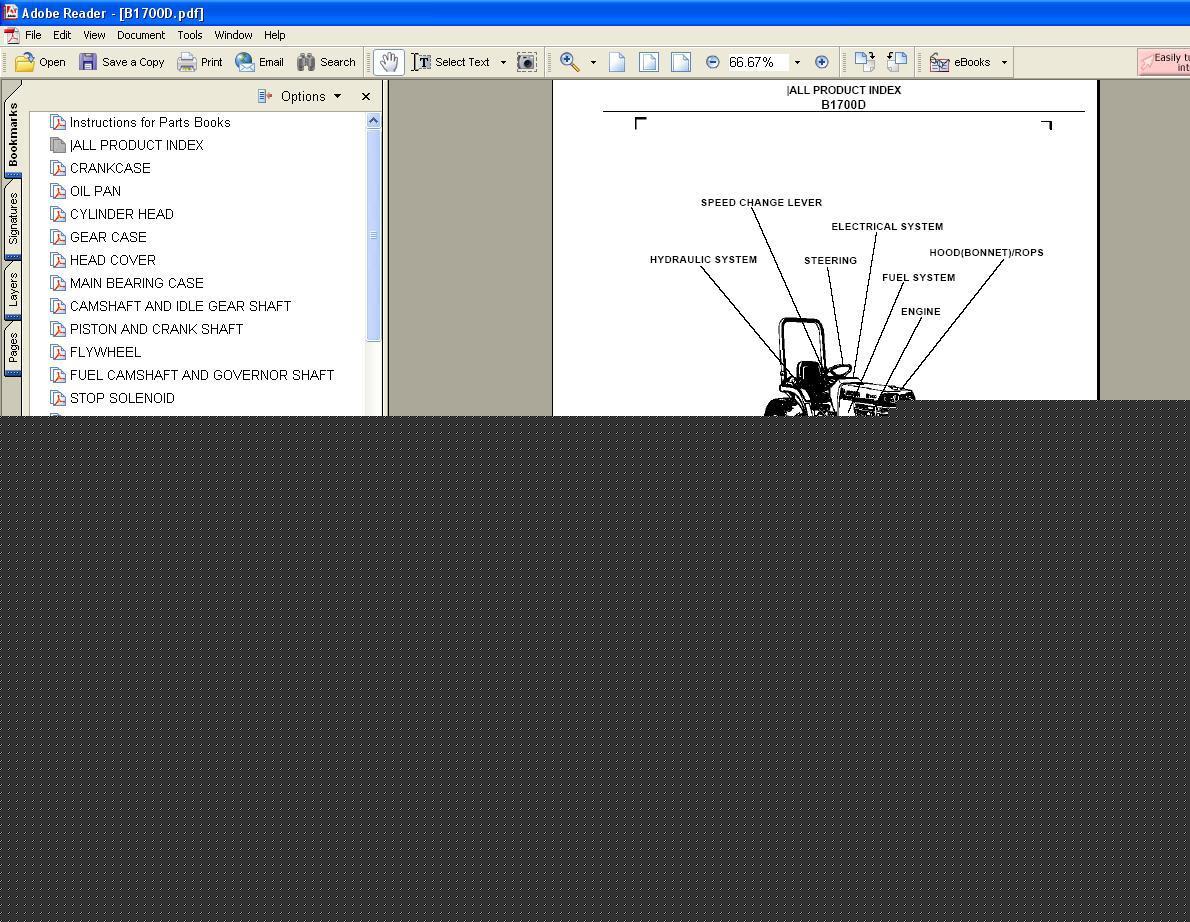
Task: Click the Zoom In magnifier tool
Action: pyautogui.click(x=570, y=62)
